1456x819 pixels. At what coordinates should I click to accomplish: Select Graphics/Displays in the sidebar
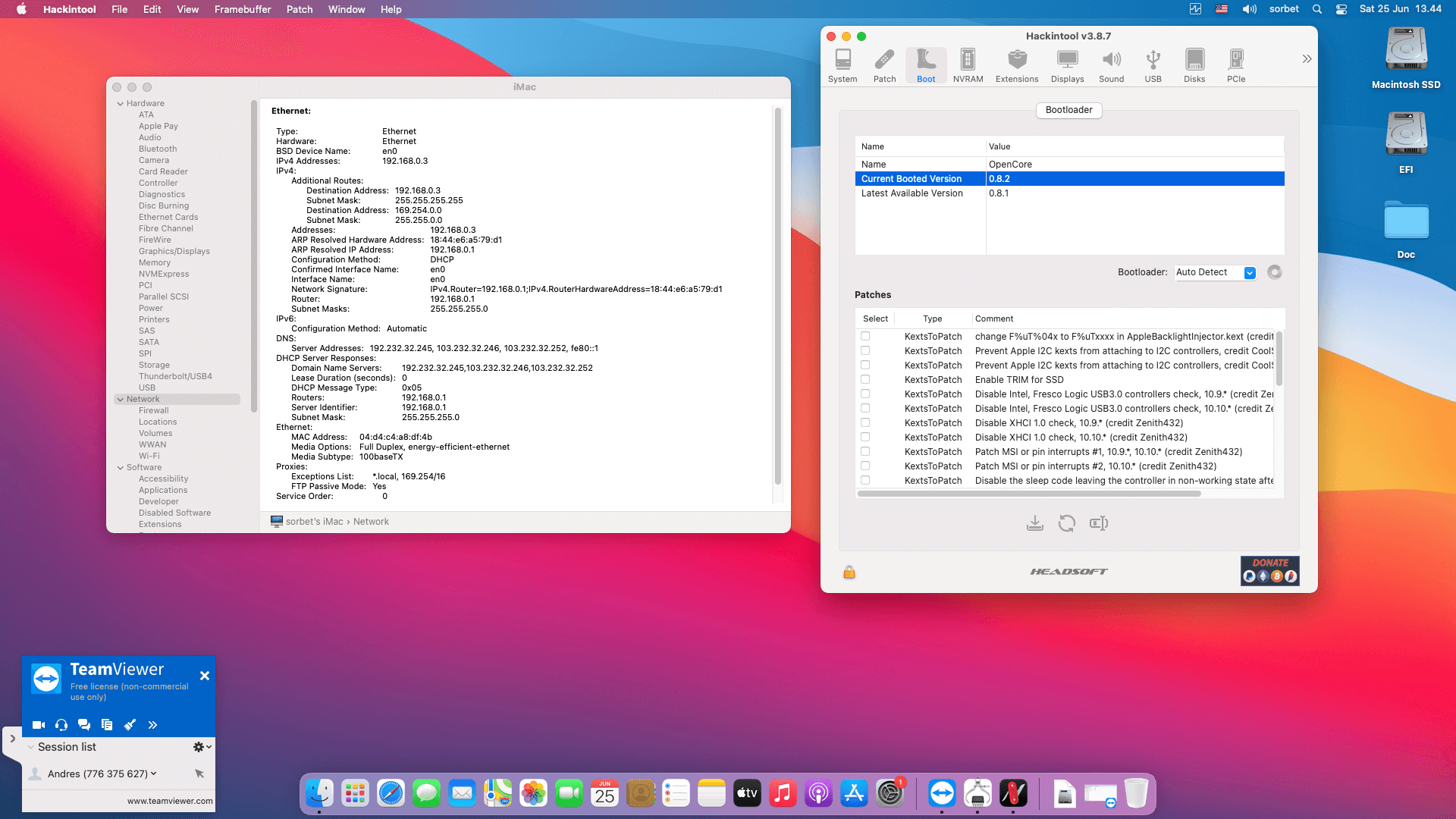tap(174, 252)
